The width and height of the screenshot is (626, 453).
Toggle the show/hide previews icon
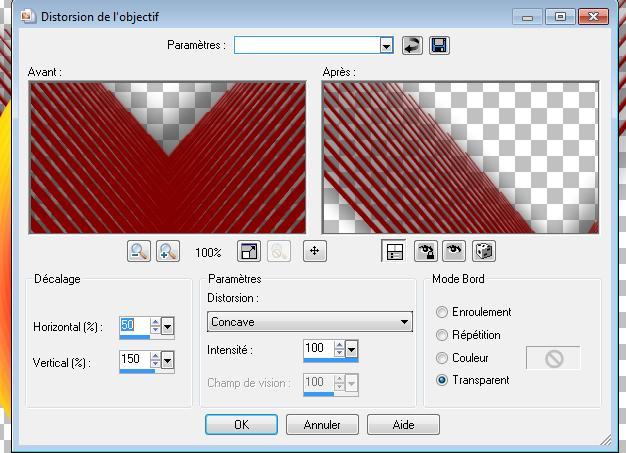[x=394, y=251]
